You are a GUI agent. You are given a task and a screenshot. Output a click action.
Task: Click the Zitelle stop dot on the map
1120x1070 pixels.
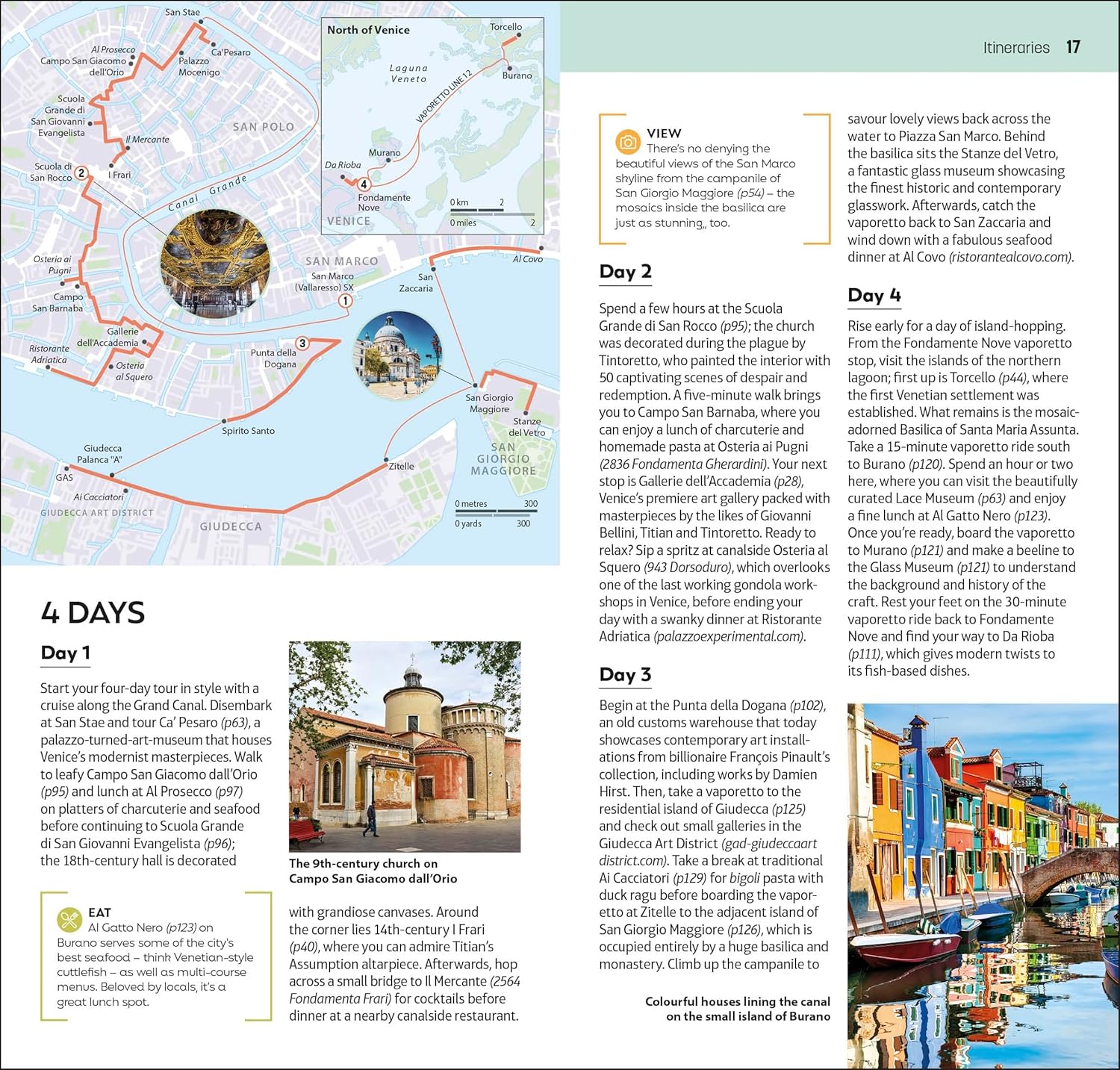pyautogui.click(x=386, y=460)
